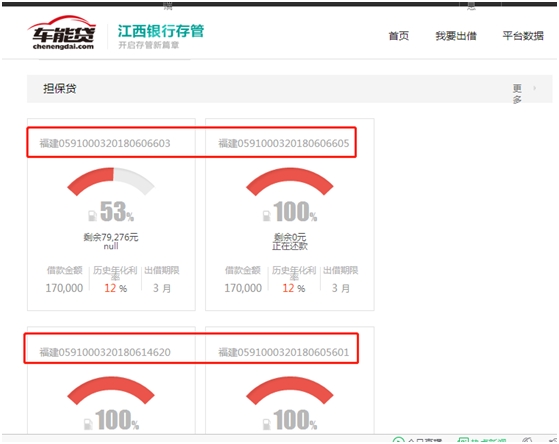The width and height of the screenshot is (559, 444).
Task: Click the fuel pump icon beside 100% in 福建0591000320180606605 card
Action: coord(266,215)
